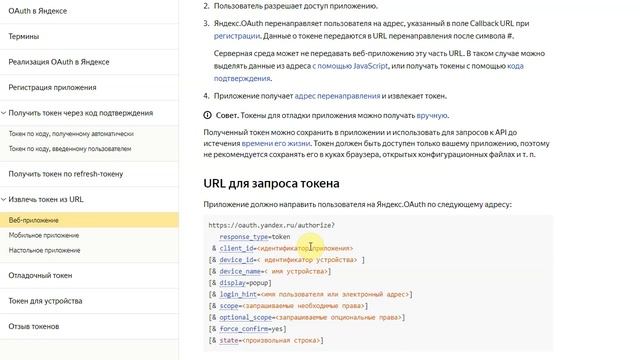The height and width of the screenshot is (360, 640).
Task: Select the highlighted 'Веб-приложение' item
Action: point(89,220)
